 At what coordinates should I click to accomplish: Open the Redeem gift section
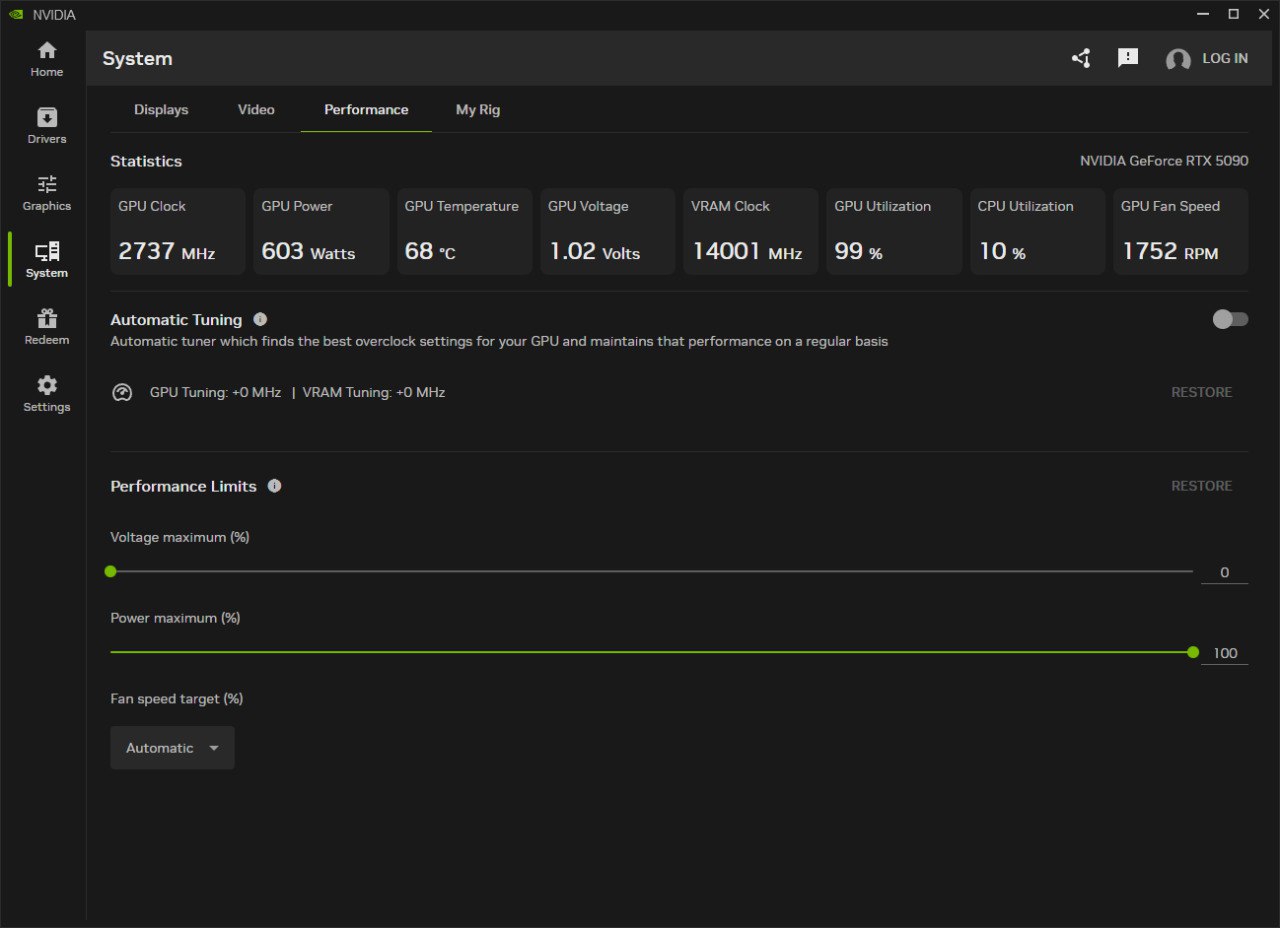pos(46,327)
